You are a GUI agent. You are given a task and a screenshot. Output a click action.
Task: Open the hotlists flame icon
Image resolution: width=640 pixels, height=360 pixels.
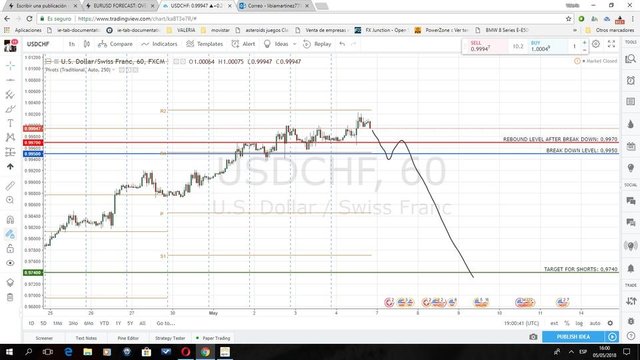coord(631,124)
